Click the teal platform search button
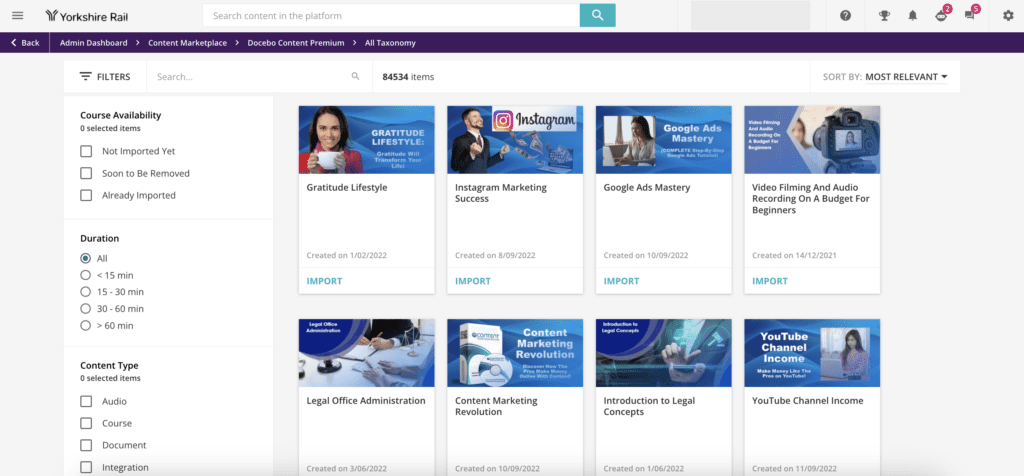1024x476 pixels. point(598,16)
